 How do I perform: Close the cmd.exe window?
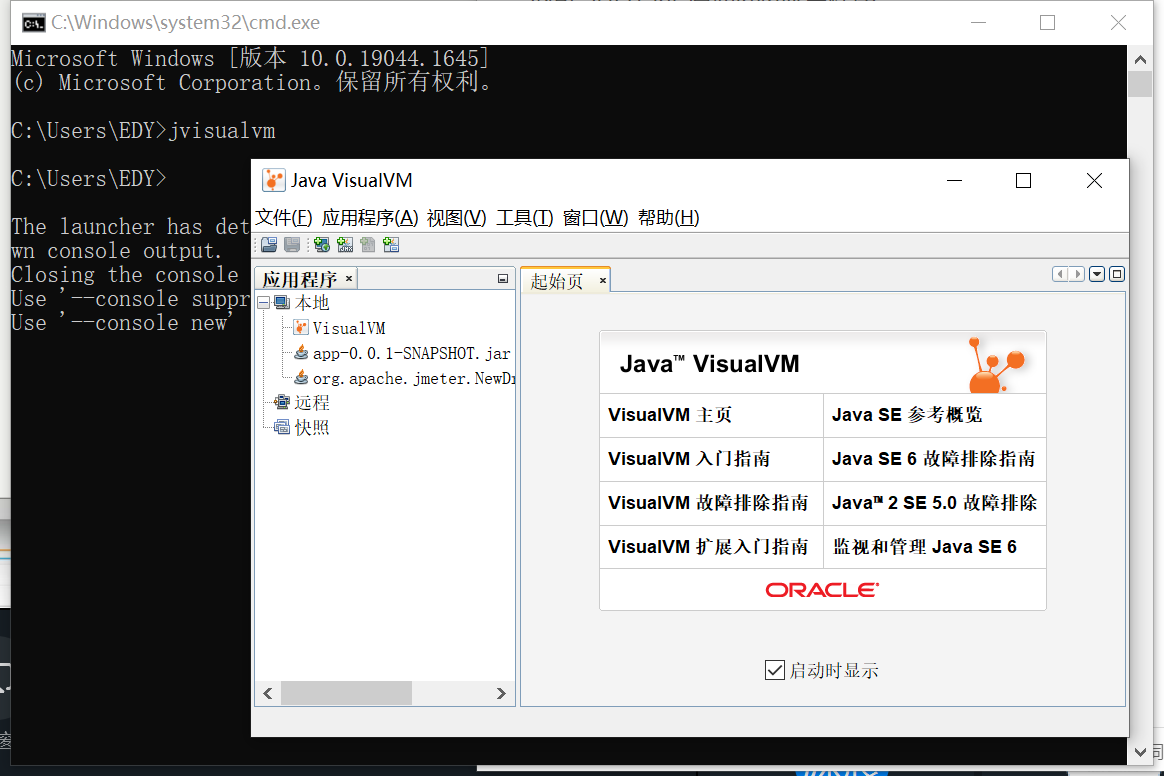coord(1118,23)
